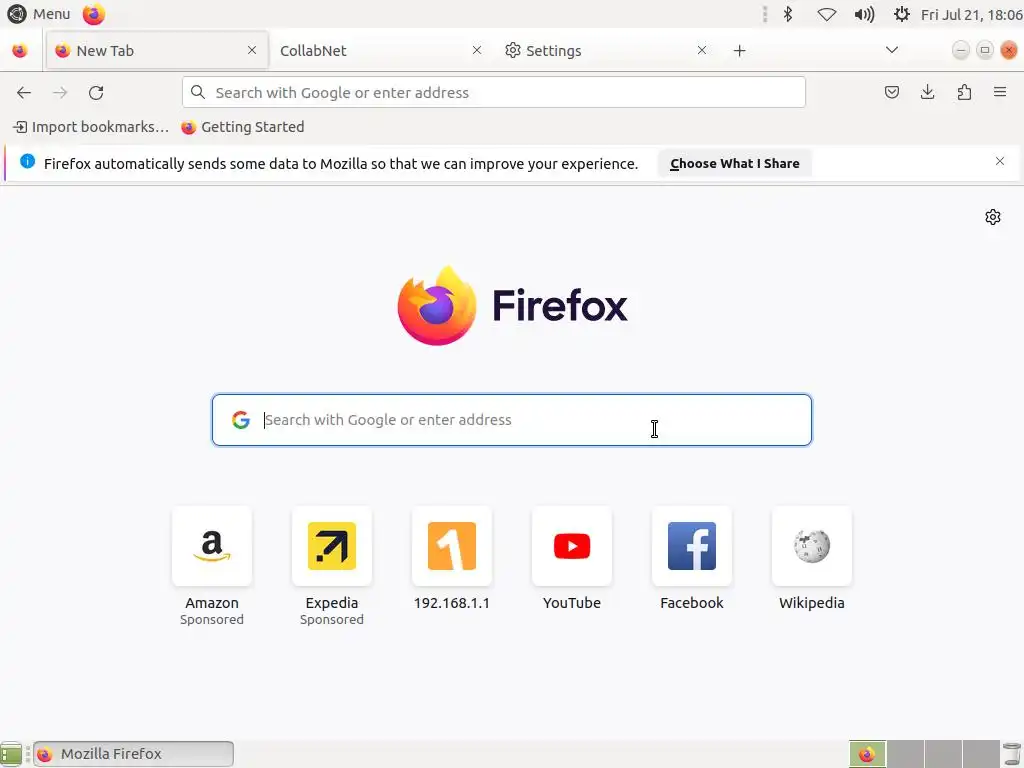Click the address bar search field
The height and width of the screenshot is (768, 1024).
(x=494, y=92)
